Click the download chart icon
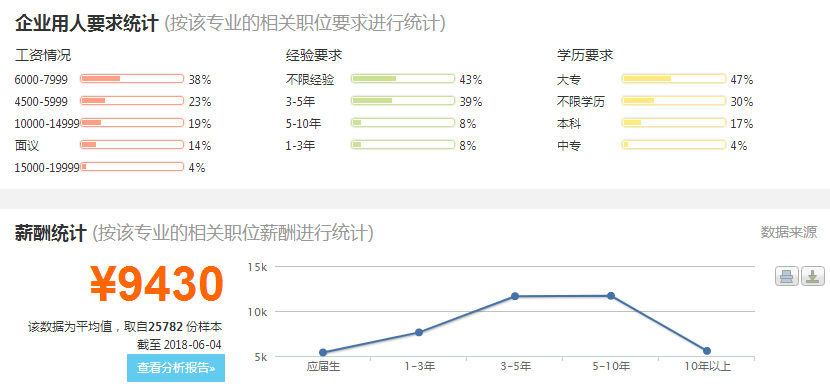Screen dimensions: 830x392 [x=813, y=276]
